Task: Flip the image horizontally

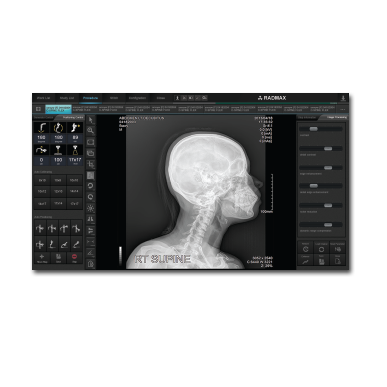Action: 91,219
